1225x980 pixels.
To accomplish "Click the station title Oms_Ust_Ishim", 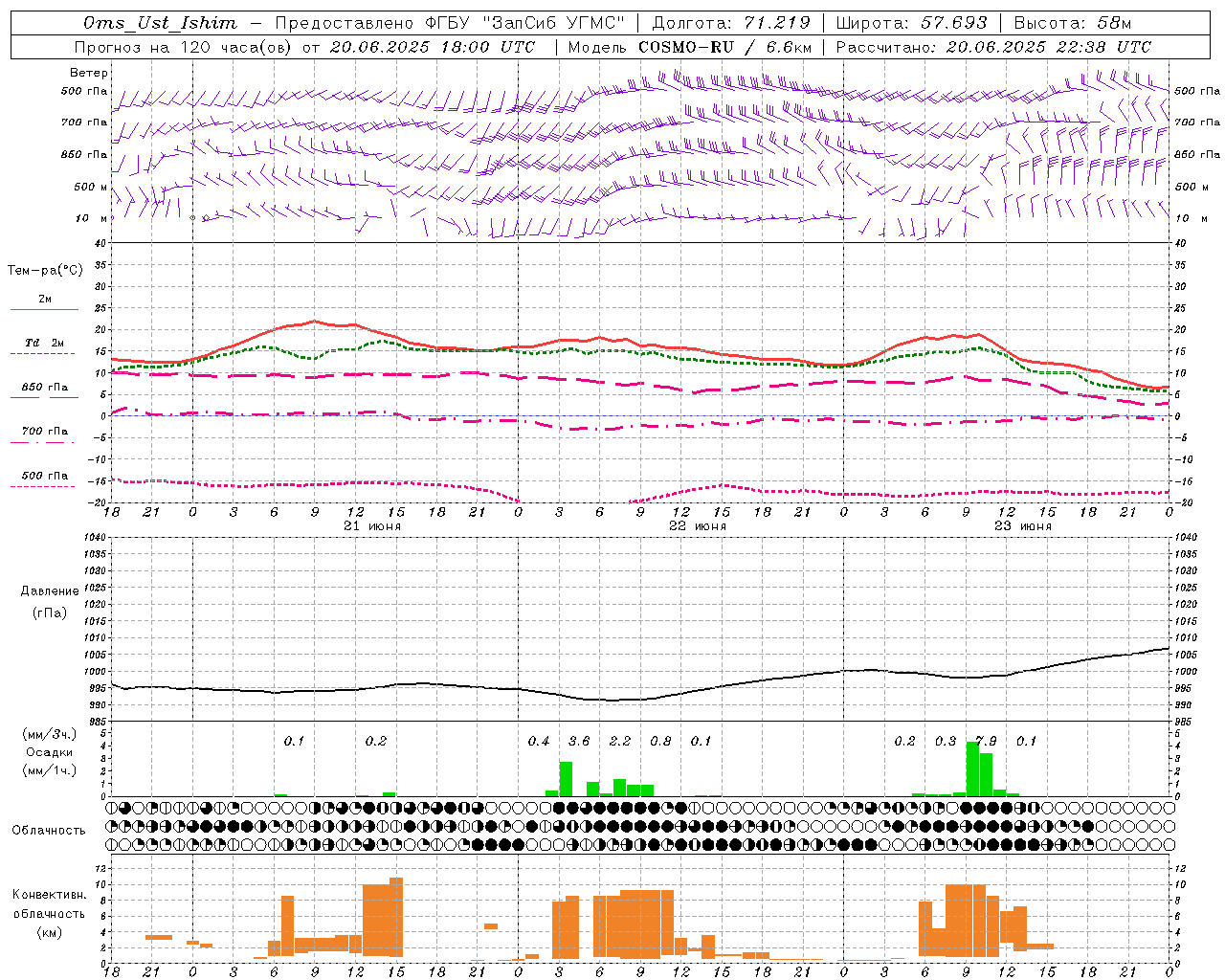I will [160, 23].
